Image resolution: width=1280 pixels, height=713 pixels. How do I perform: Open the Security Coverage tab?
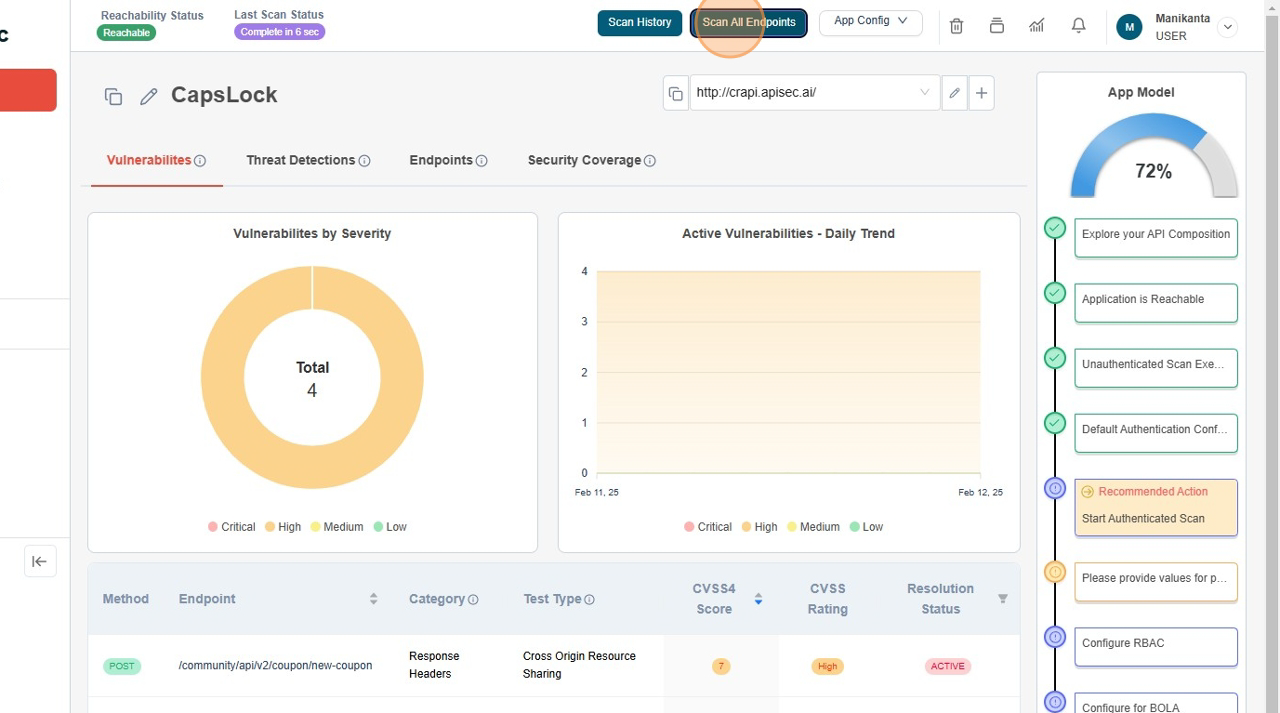pyautogui.click(x=585, y=160)
